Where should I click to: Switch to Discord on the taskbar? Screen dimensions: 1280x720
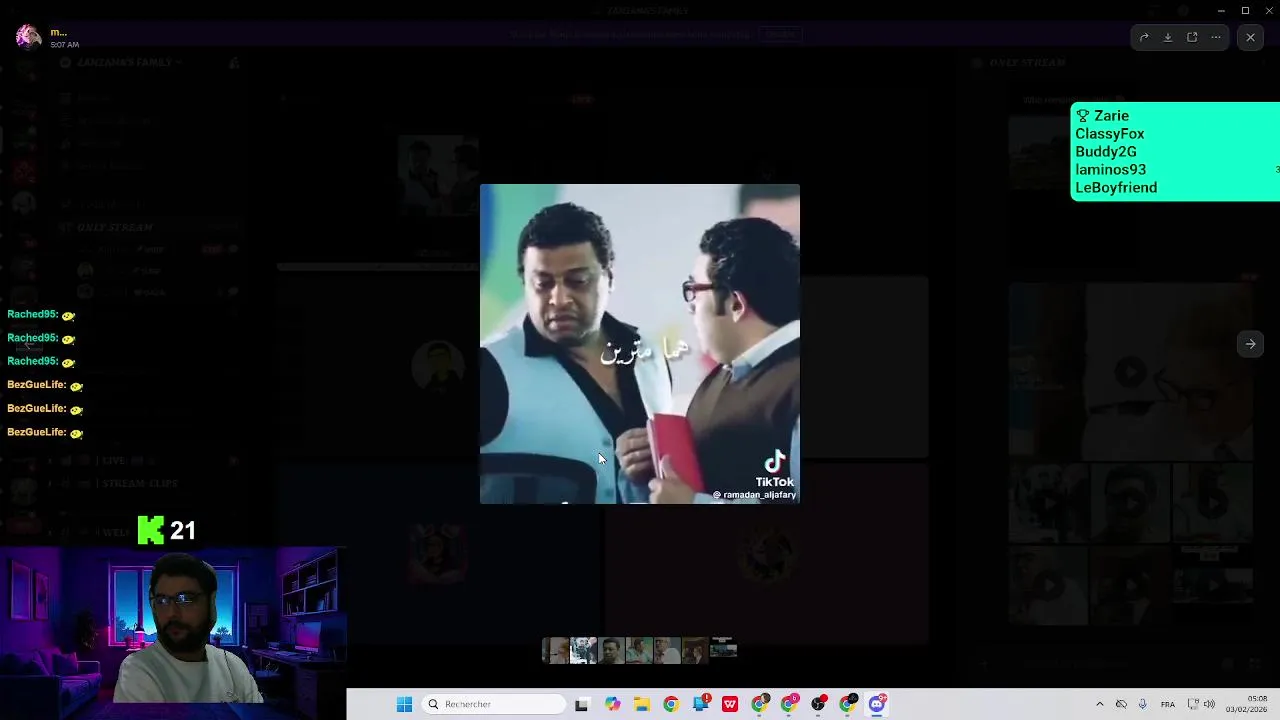[877, 704]
